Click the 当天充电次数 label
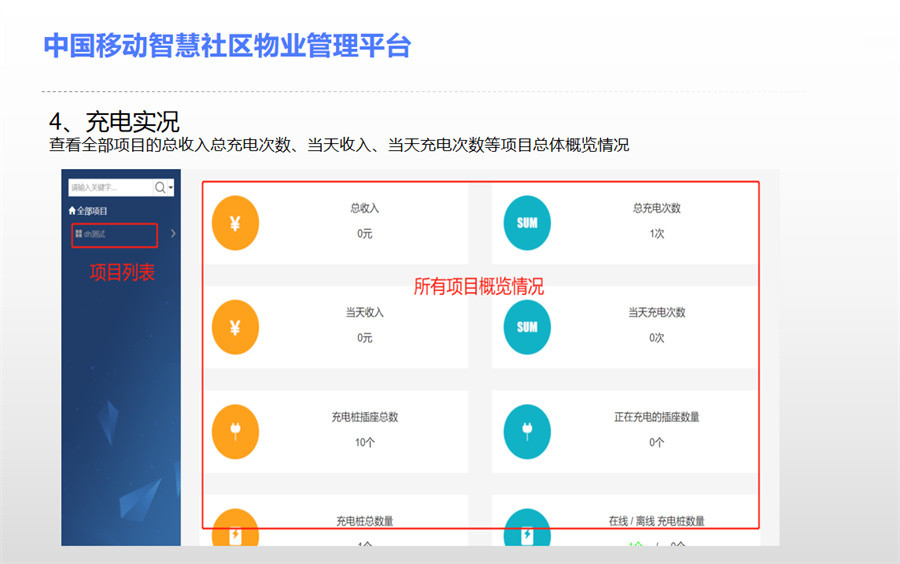Screen dimensions: 900x564 click(657, 312)
